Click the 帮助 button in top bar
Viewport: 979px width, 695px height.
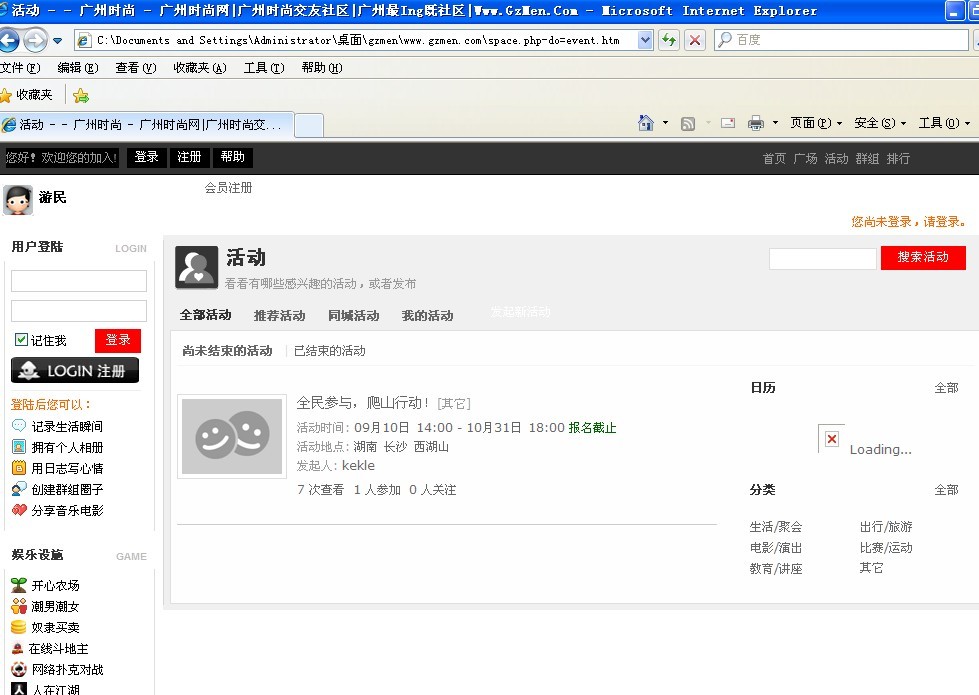click(x=232, y=157)
